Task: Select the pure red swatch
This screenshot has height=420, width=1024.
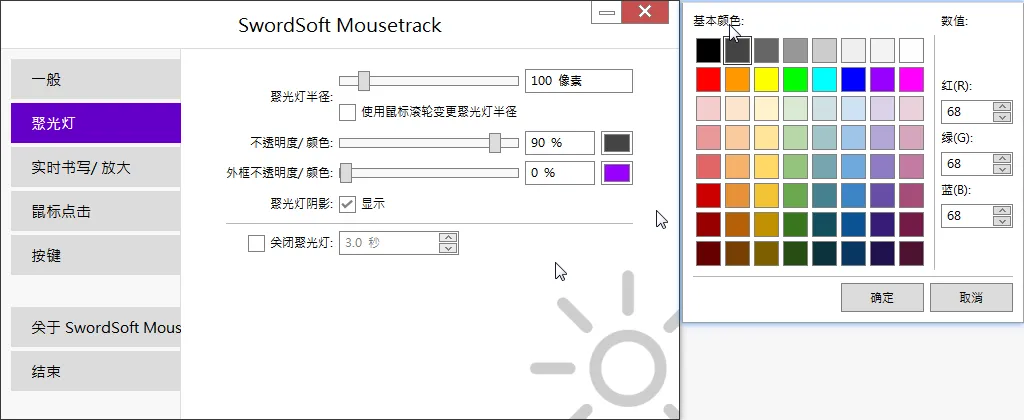Action: coord(708,79)
